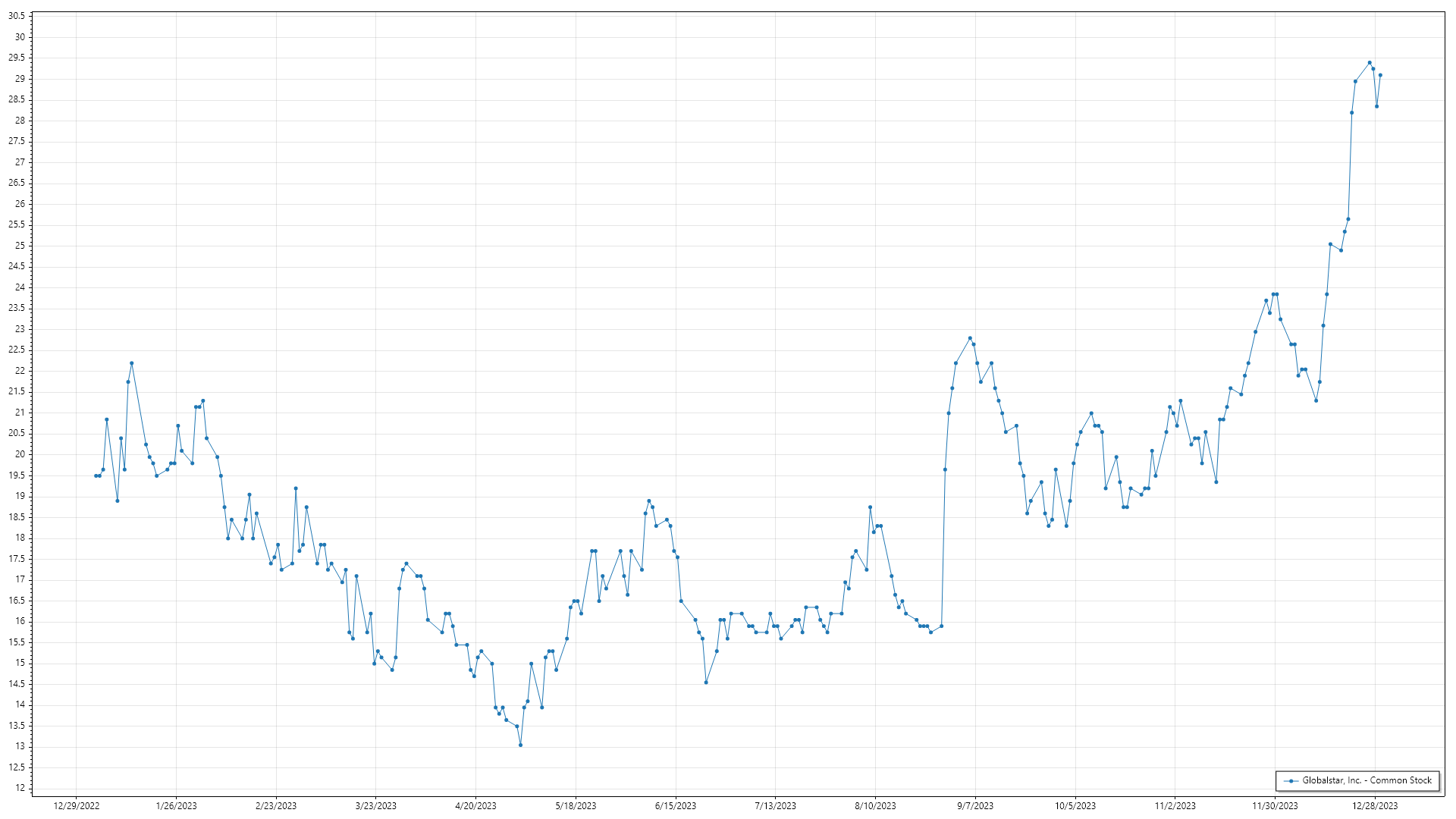Click the 11/30/2023 x-axis date label

1275,806
